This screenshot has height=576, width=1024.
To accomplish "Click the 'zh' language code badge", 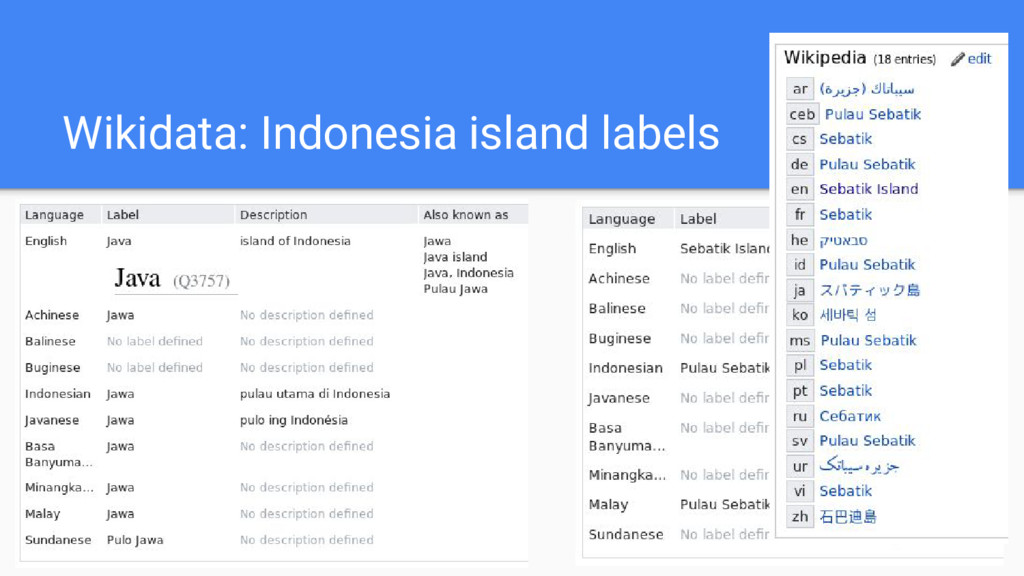I will click(x=800, y=517).
